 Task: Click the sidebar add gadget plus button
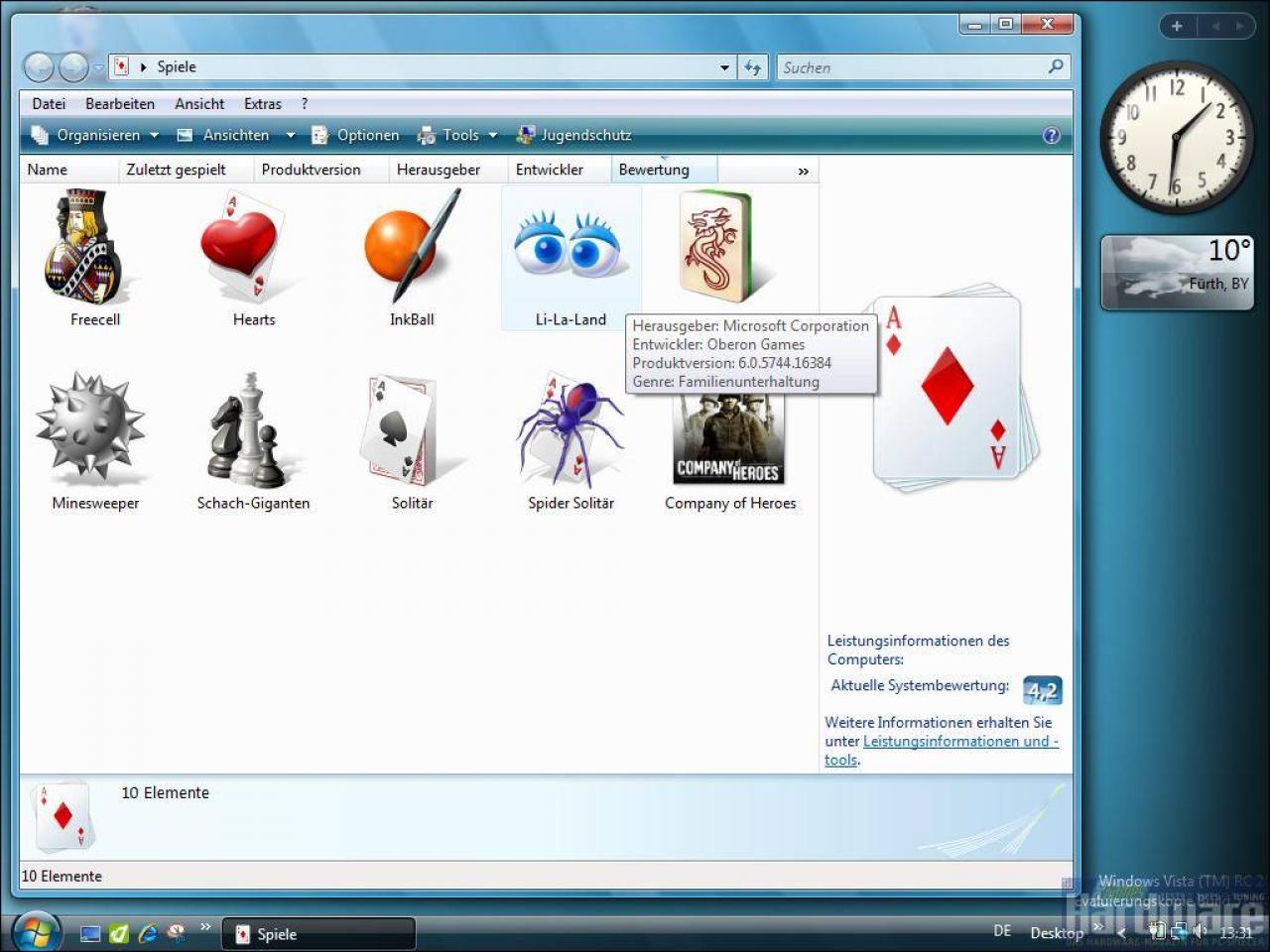tap(1177, 26)
